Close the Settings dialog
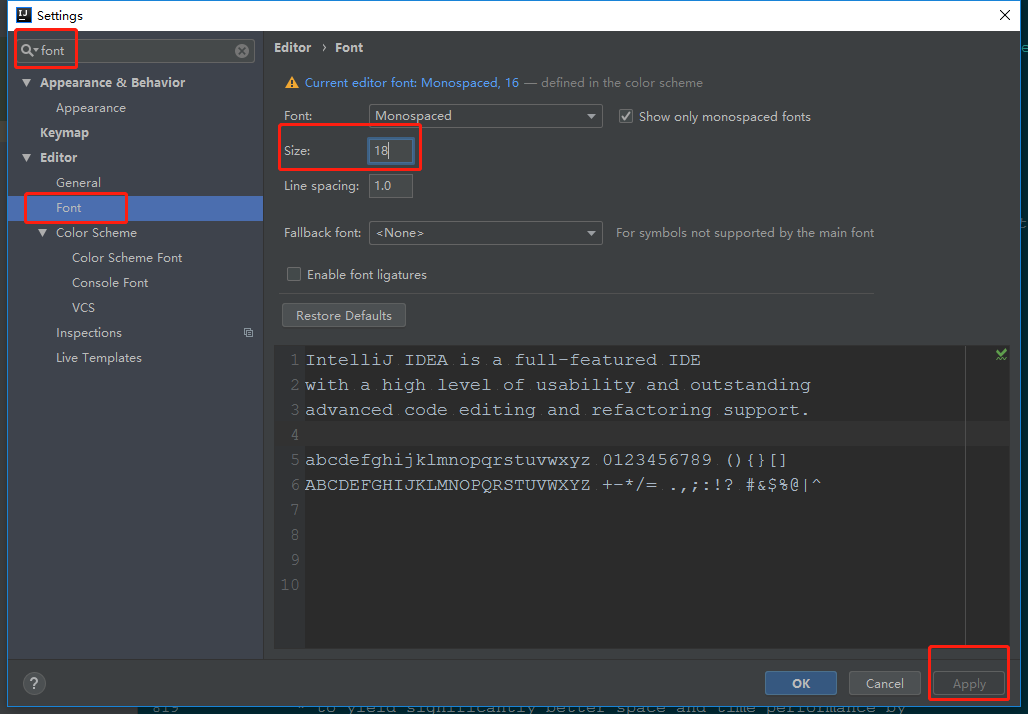The height and width of the screenshot is (714, 1028). coord(1004,15)
